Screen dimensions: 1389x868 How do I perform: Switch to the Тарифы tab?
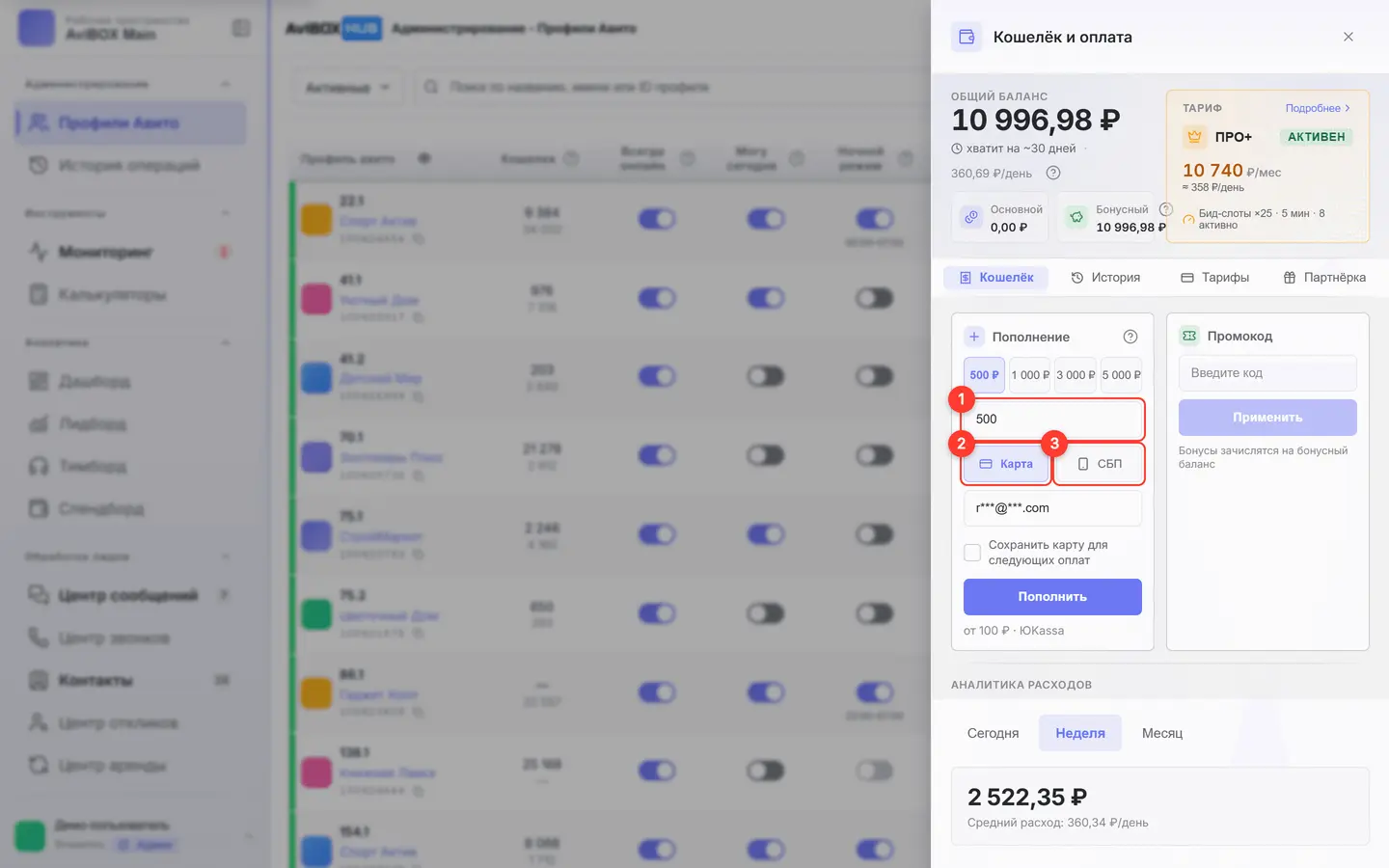coord(1214,277)
